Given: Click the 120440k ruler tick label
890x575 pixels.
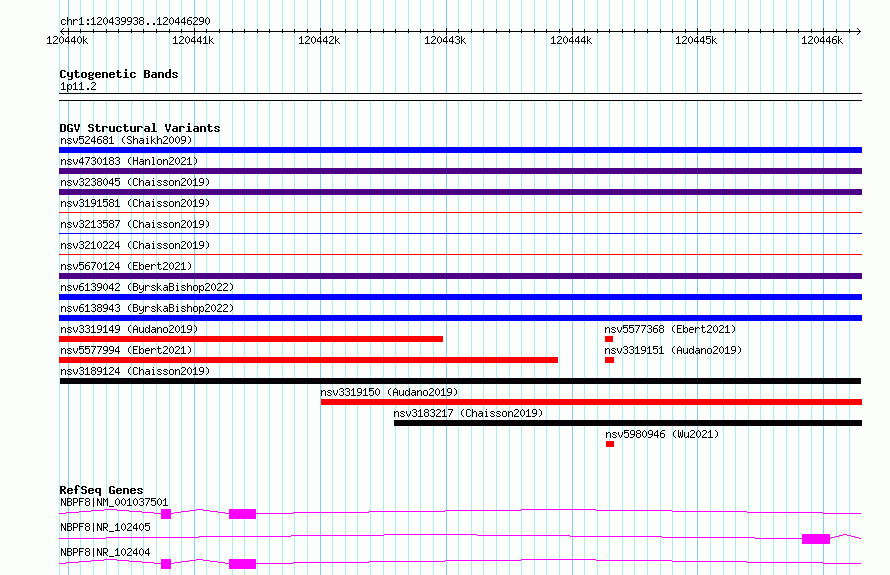Looking at the screenshot, I should tap(67, 40).
